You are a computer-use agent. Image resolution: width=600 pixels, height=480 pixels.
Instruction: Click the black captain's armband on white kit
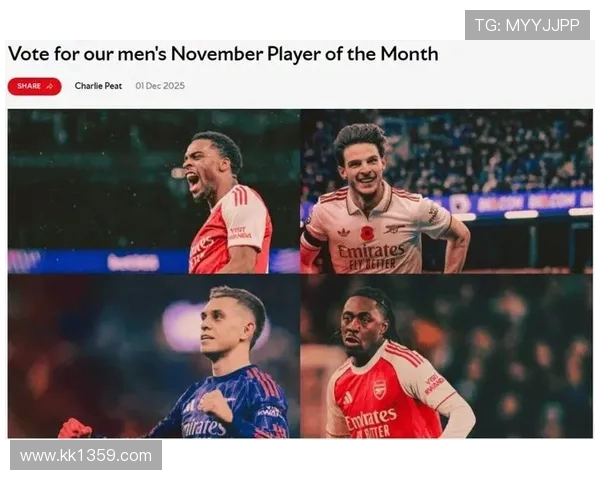312,240
